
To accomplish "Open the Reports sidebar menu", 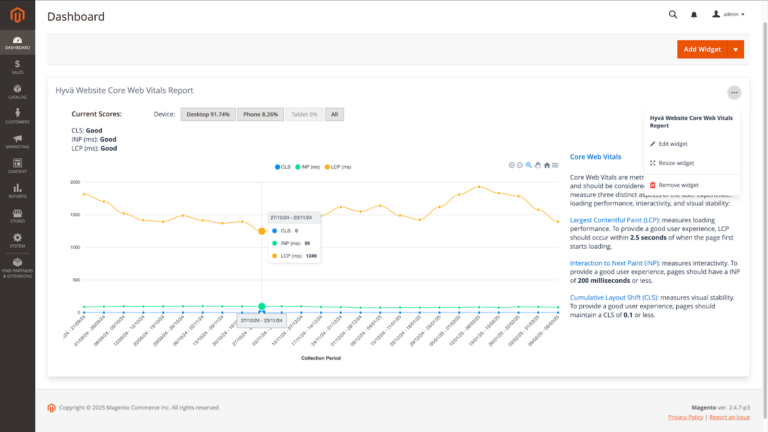I will tap(17, 191).
